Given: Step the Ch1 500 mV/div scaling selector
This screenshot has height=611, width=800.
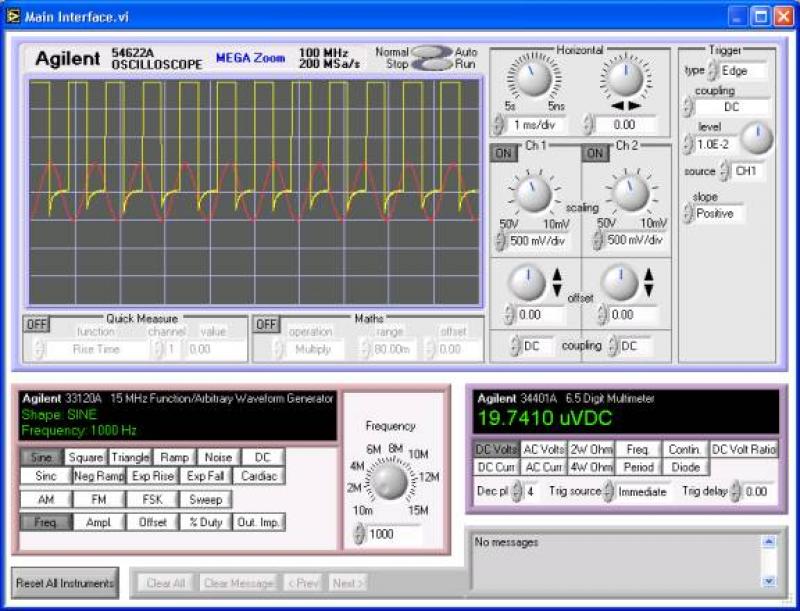Looking at the screenshot, I should click(x=500, y=240).
